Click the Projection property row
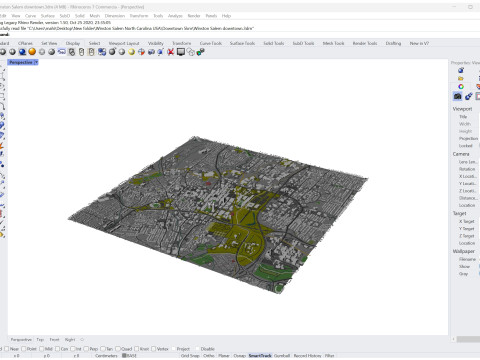 [468, 138]
